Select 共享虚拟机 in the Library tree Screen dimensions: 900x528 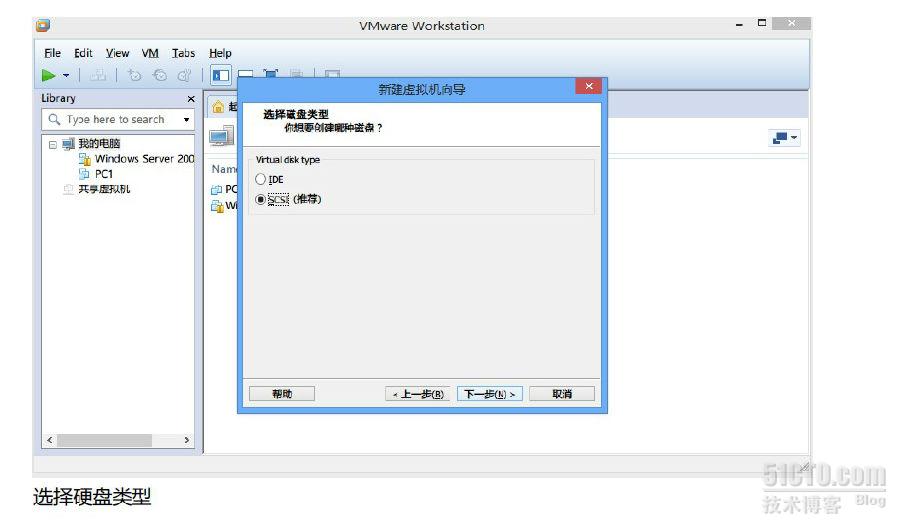pyautogui.click(x=104, y=189)
